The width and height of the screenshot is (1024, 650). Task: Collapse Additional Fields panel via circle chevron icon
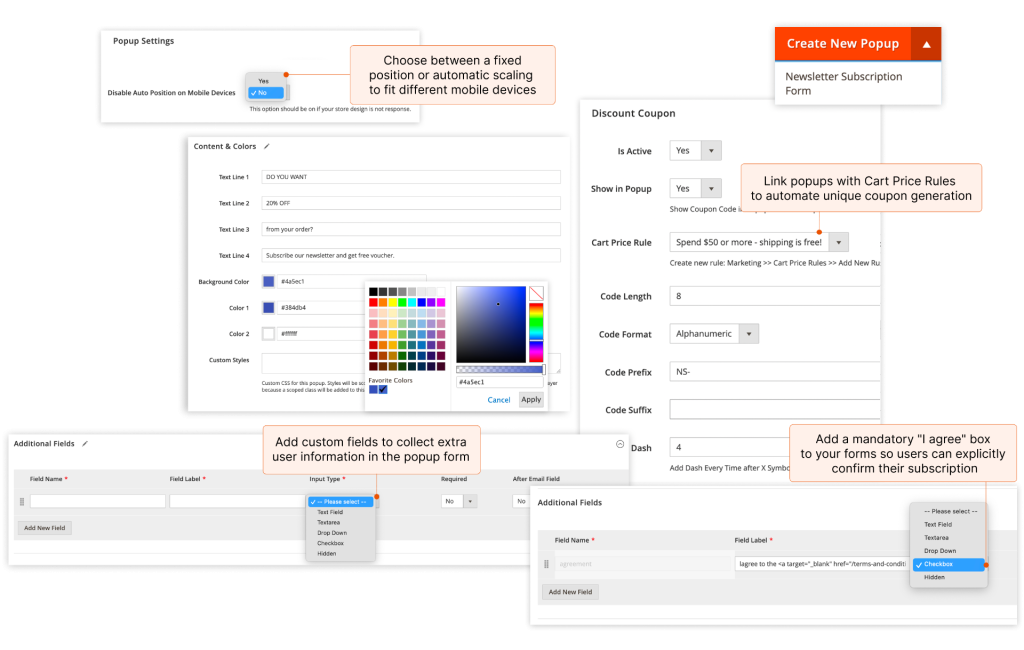pyautogui.click(x=620, y=444)
